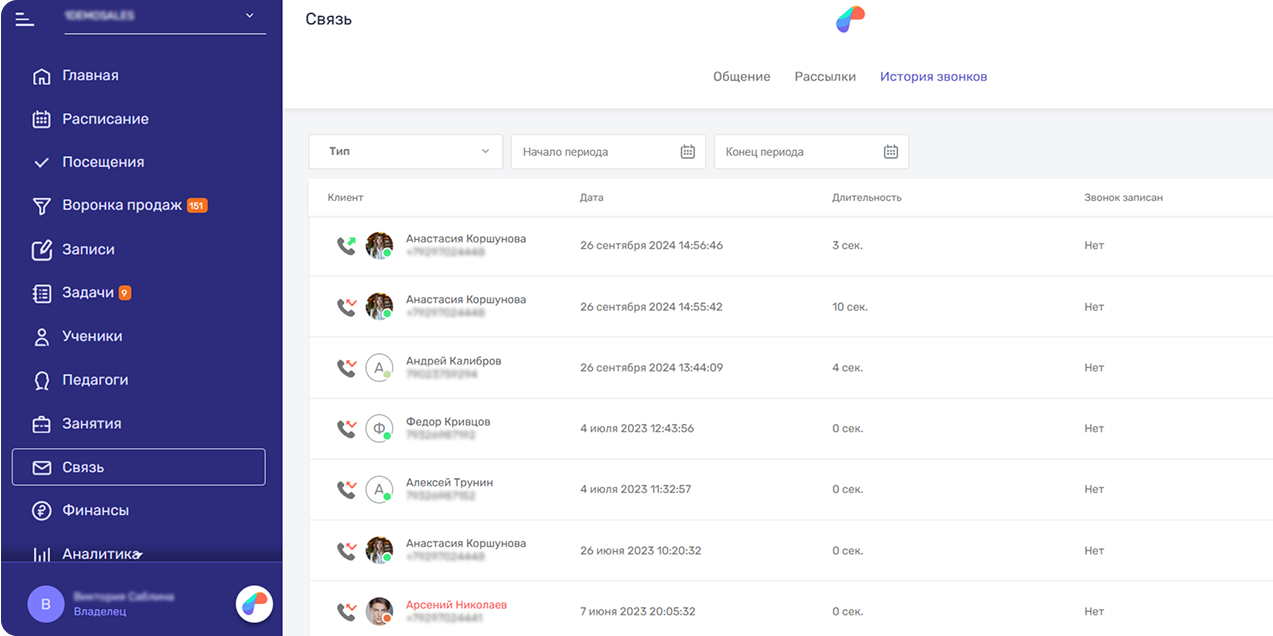Click calendar icon in Начало периода field
Viewport: 1273px width, 636px height.
(687, 152)
